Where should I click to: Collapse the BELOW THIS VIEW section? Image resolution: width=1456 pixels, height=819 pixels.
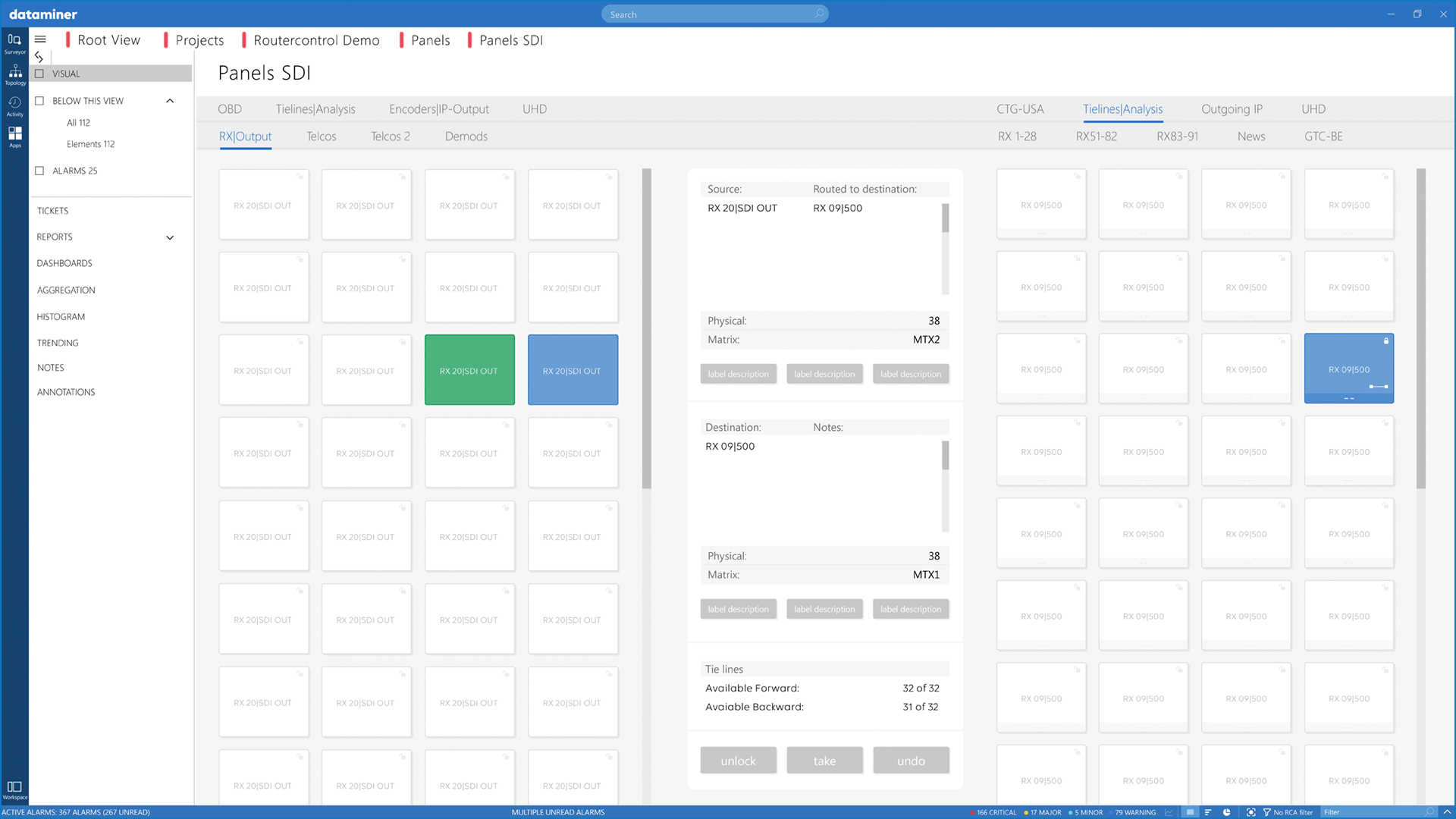(x=170, y=101)
